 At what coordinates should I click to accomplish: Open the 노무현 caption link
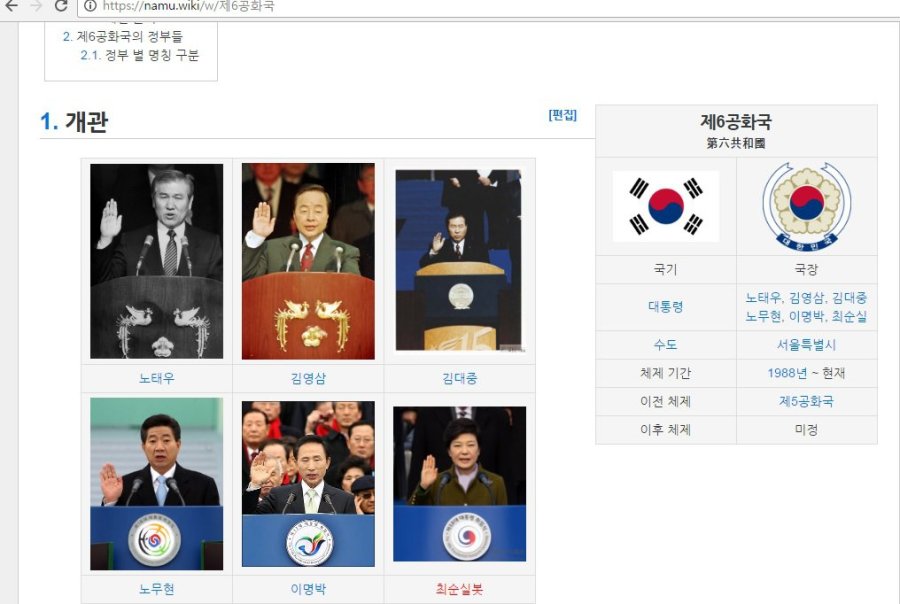[x=157, y=589]
